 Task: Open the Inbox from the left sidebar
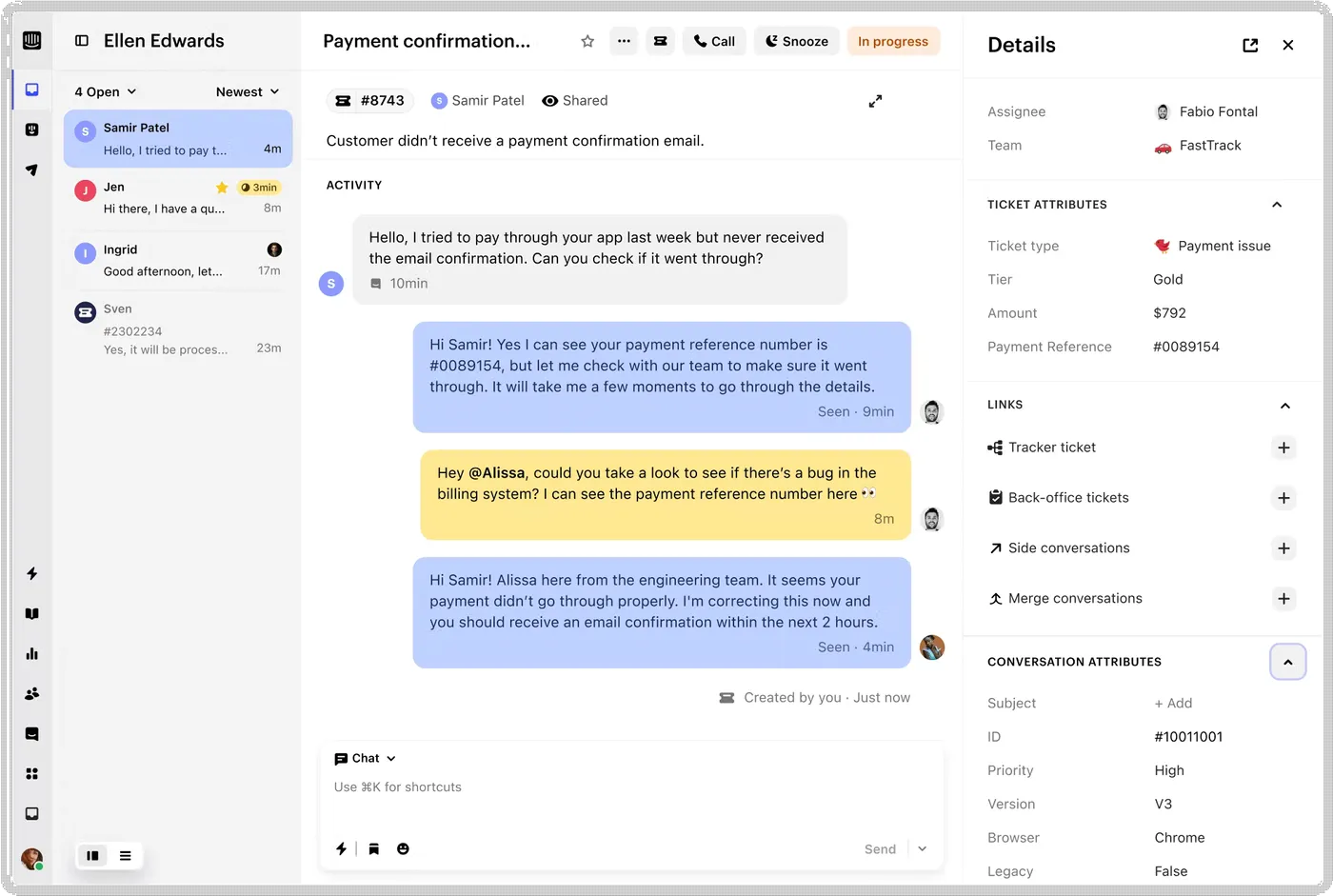tap(31, 90)
